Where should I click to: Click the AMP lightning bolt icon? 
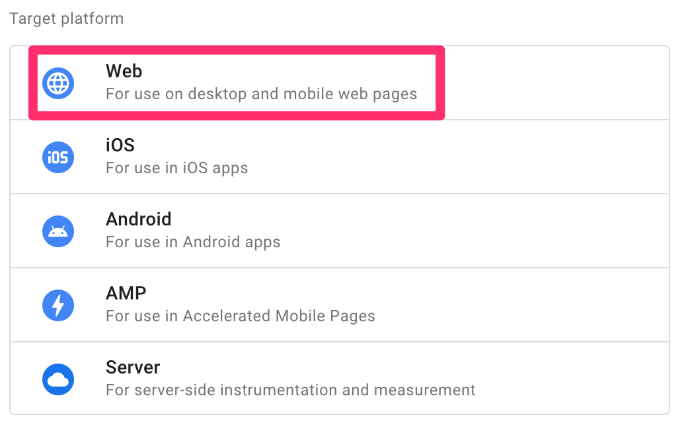[x=58, y=305]
